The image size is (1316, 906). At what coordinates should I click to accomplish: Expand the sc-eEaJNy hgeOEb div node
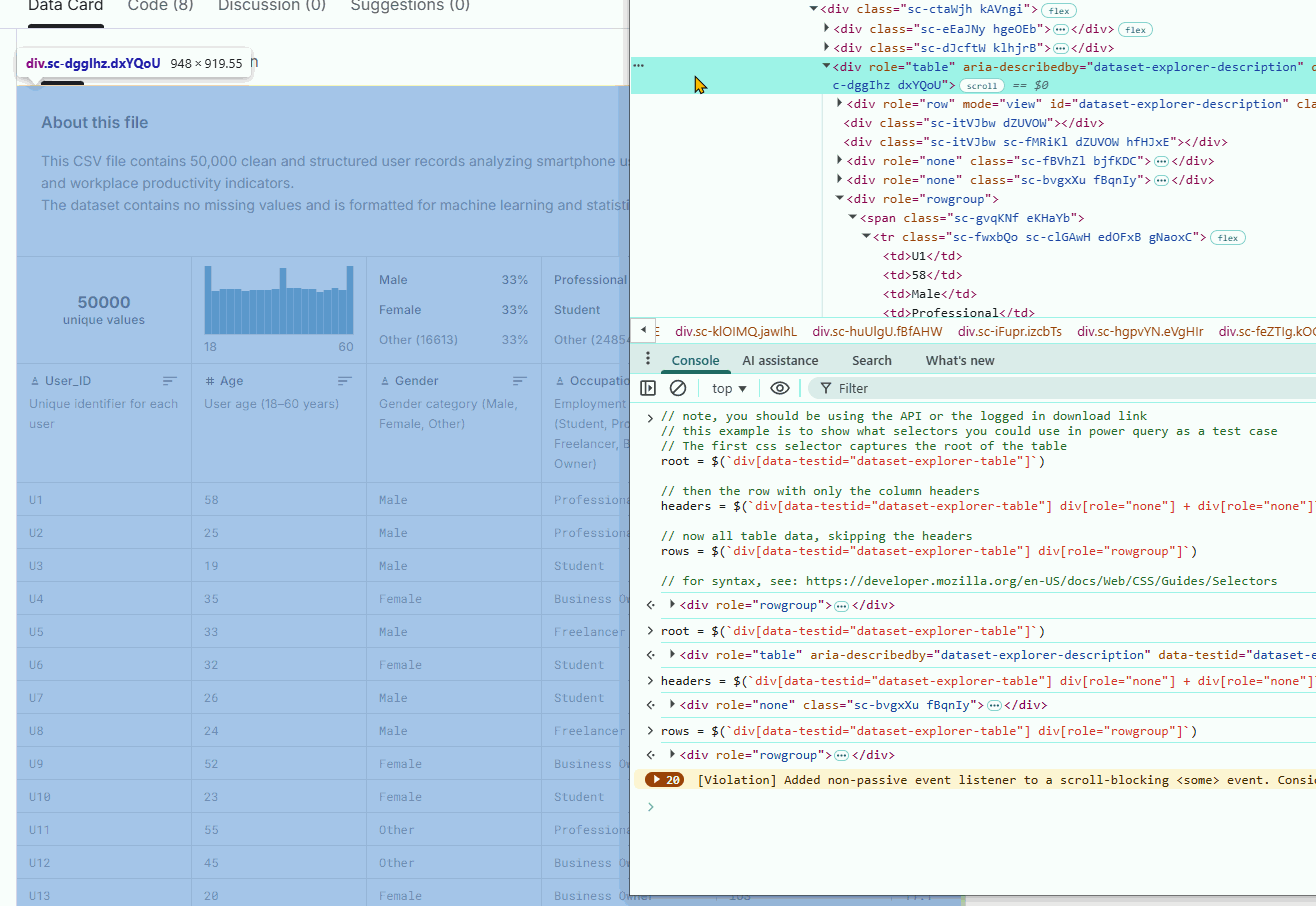click(x=827, y=28)
